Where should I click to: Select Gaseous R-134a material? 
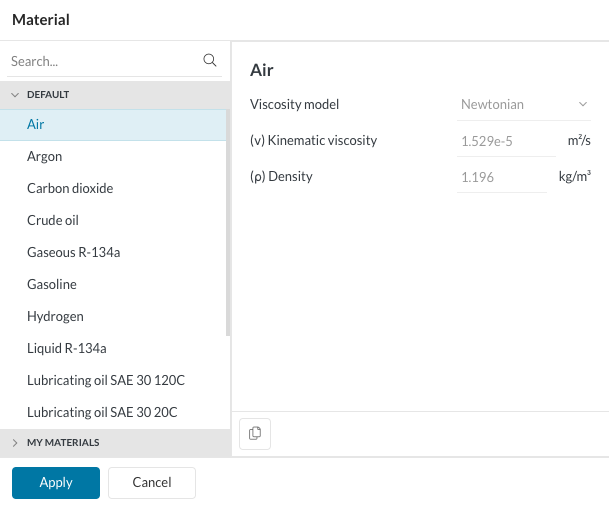point(73,252)
